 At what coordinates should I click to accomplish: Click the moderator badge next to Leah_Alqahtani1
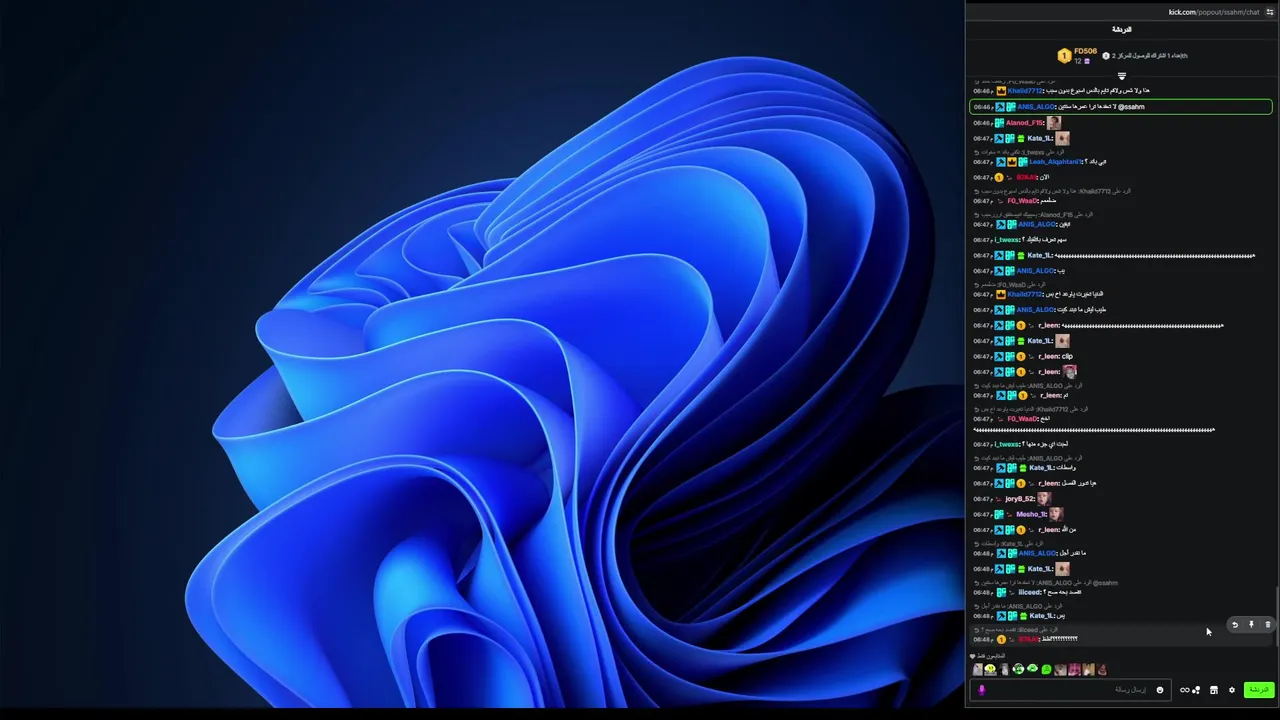(1001, 162)
